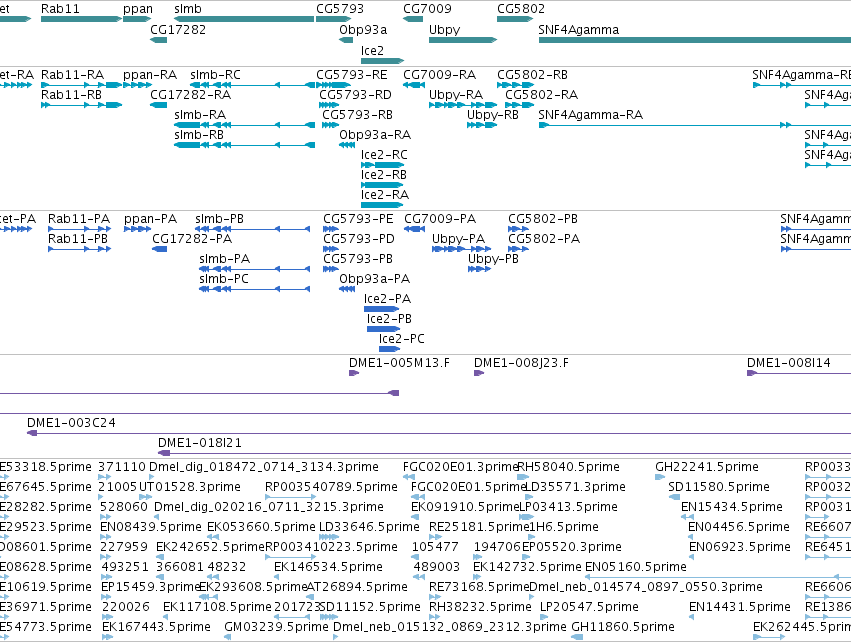Image resolution: width=851 pixels, height=642 pixels.
Task: Click the CG7009 gene label
Action: 427,9
